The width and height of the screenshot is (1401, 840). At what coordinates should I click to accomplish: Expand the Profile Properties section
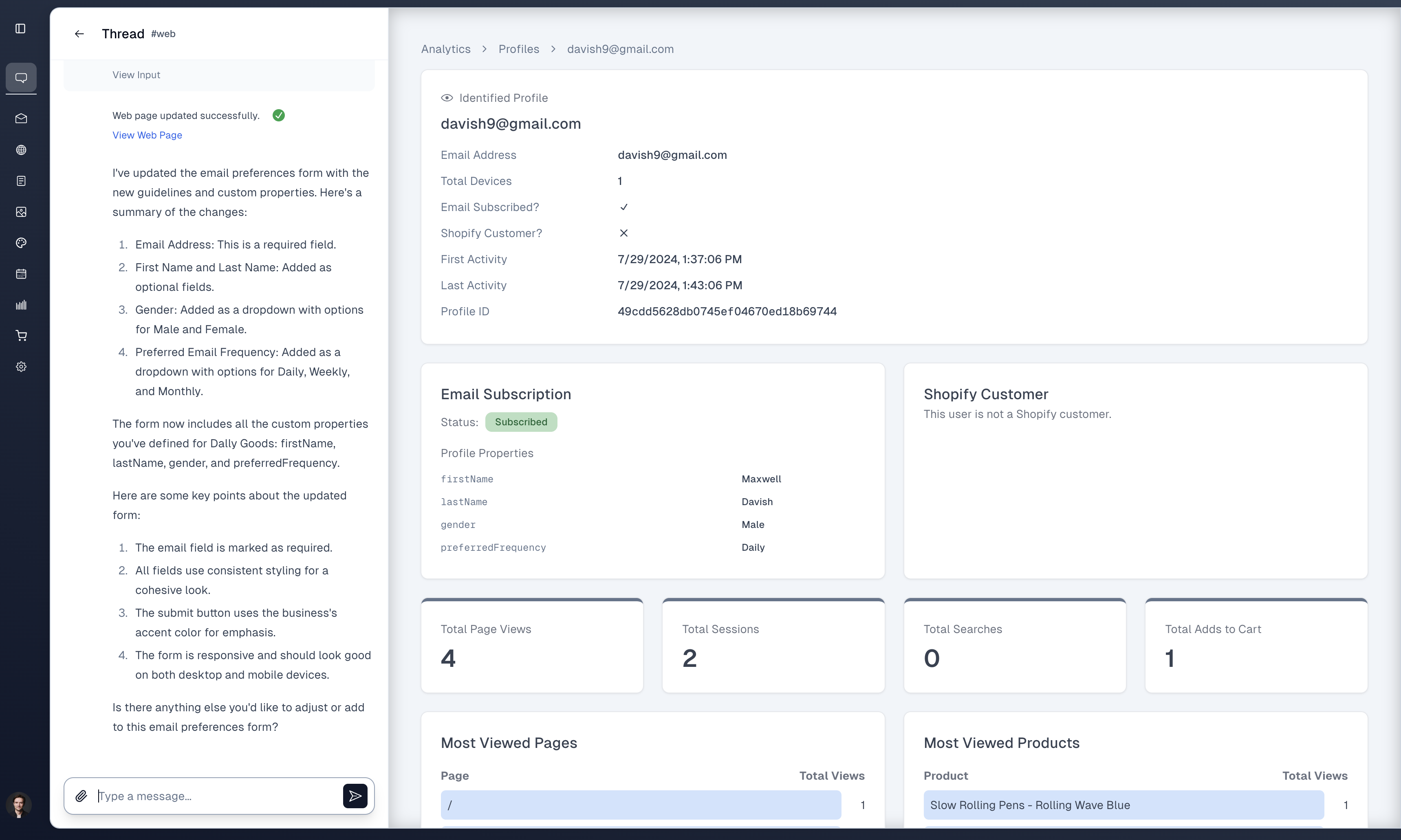pos(487,453)
